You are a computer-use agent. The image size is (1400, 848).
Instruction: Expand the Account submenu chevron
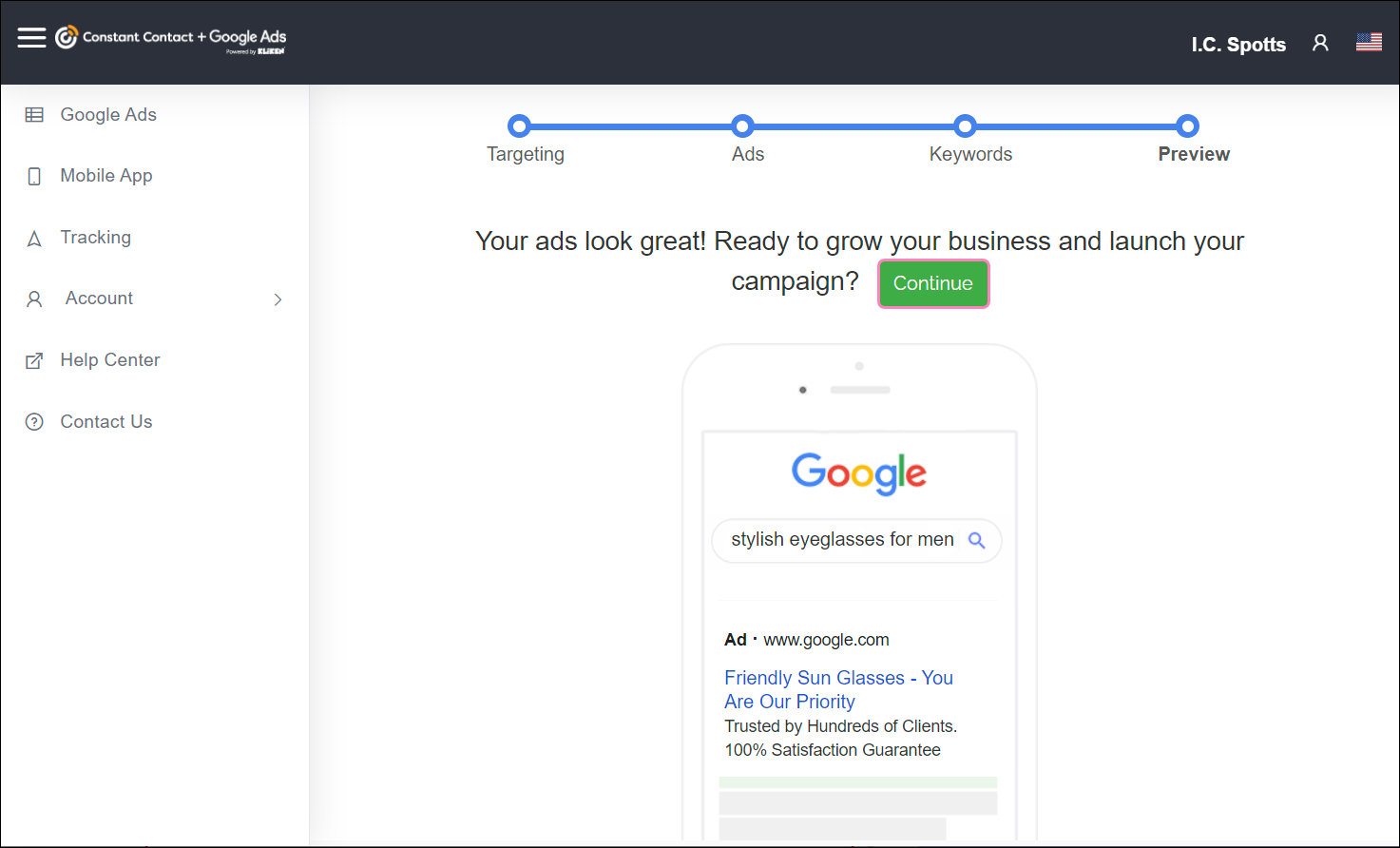(278, 299)
